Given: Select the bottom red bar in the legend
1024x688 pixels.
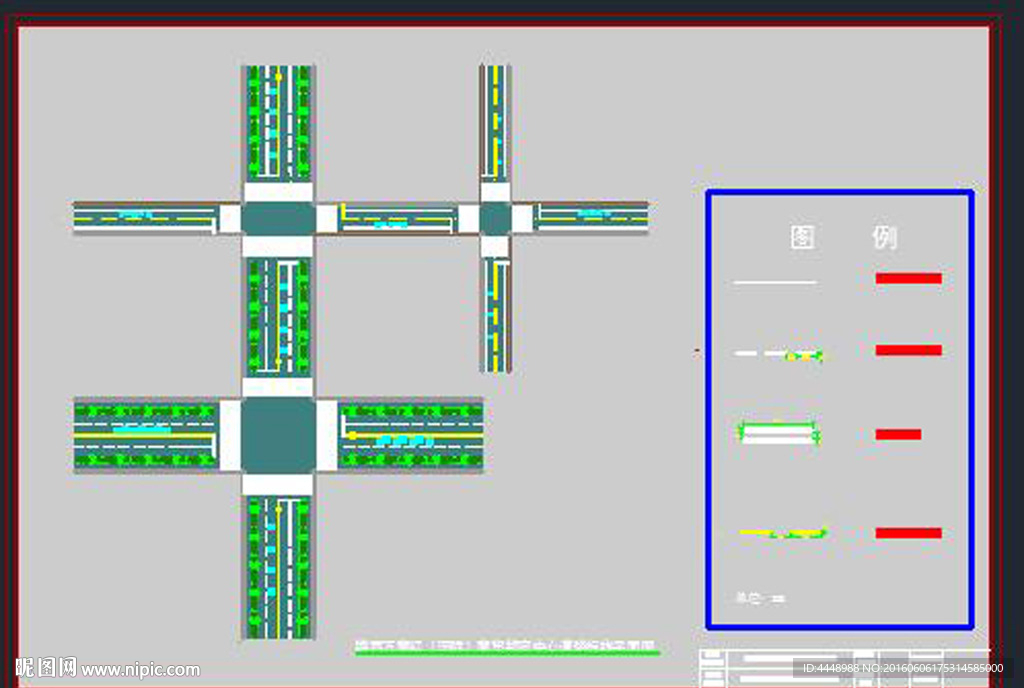Looking at the screenshot, I should point(908,533).
